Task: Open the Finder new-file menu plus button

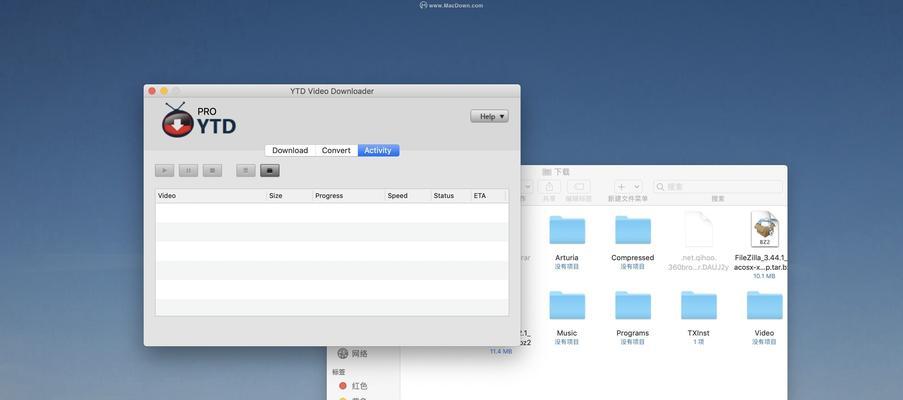Action: point(628,186)
